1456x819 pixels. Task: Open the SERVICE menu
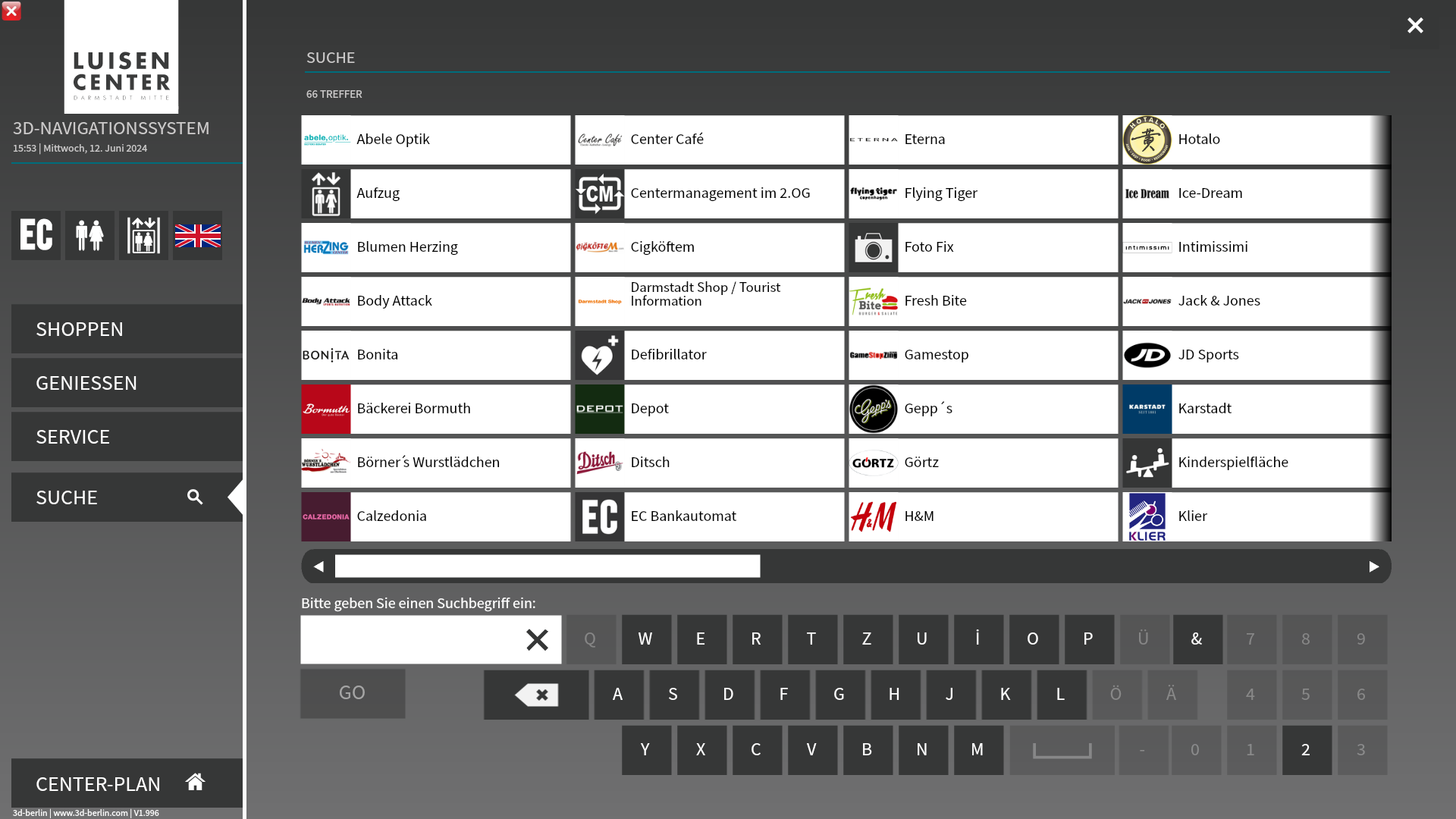(127, 436)
